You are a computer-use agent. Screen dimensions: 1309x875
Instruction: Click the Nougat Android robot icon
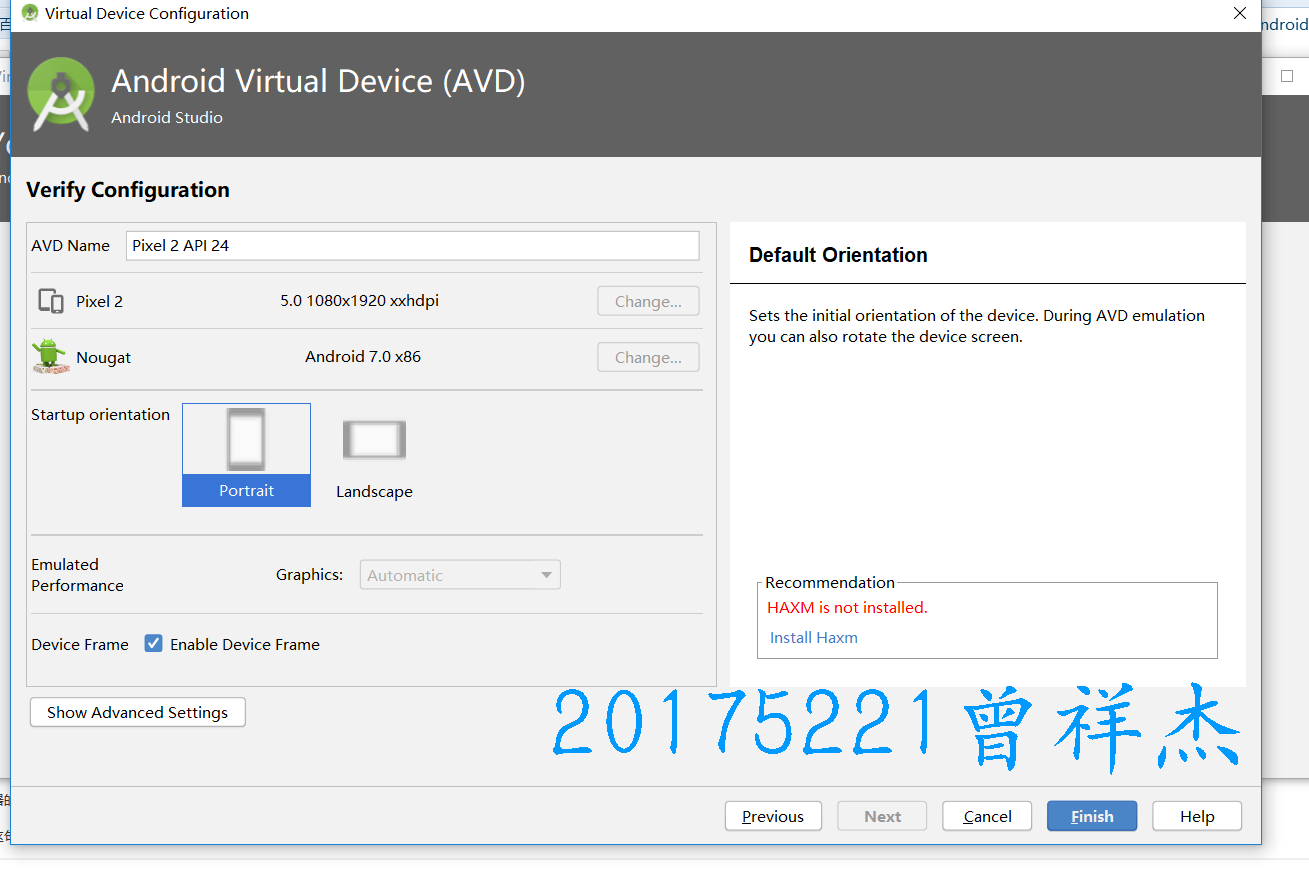50,357
